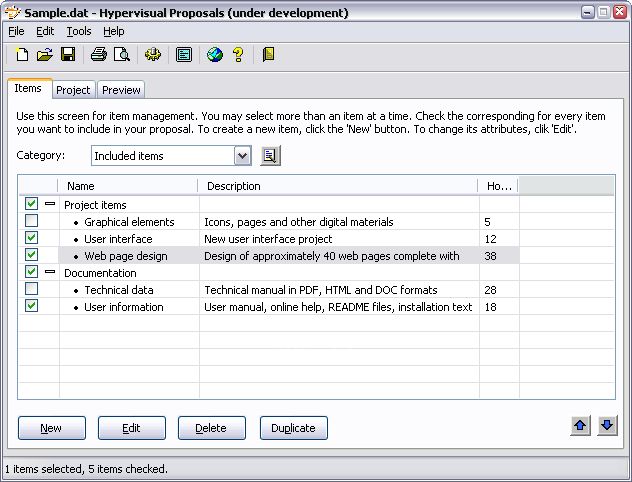632x482 pixels.
Task: Click the yellow question mark help icon
Action: click(238, 55)
